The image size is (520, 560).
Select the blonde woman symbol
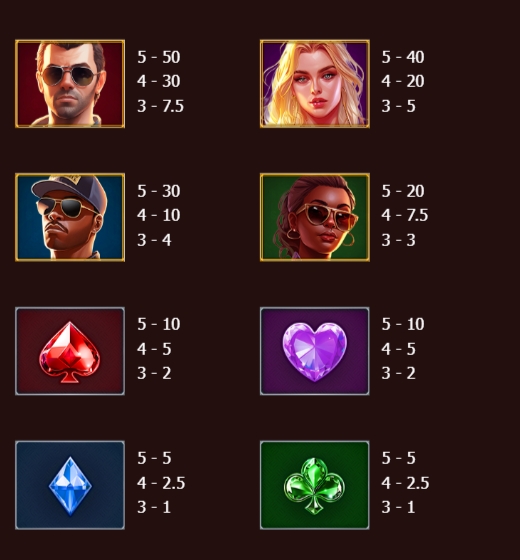point(315,84)
